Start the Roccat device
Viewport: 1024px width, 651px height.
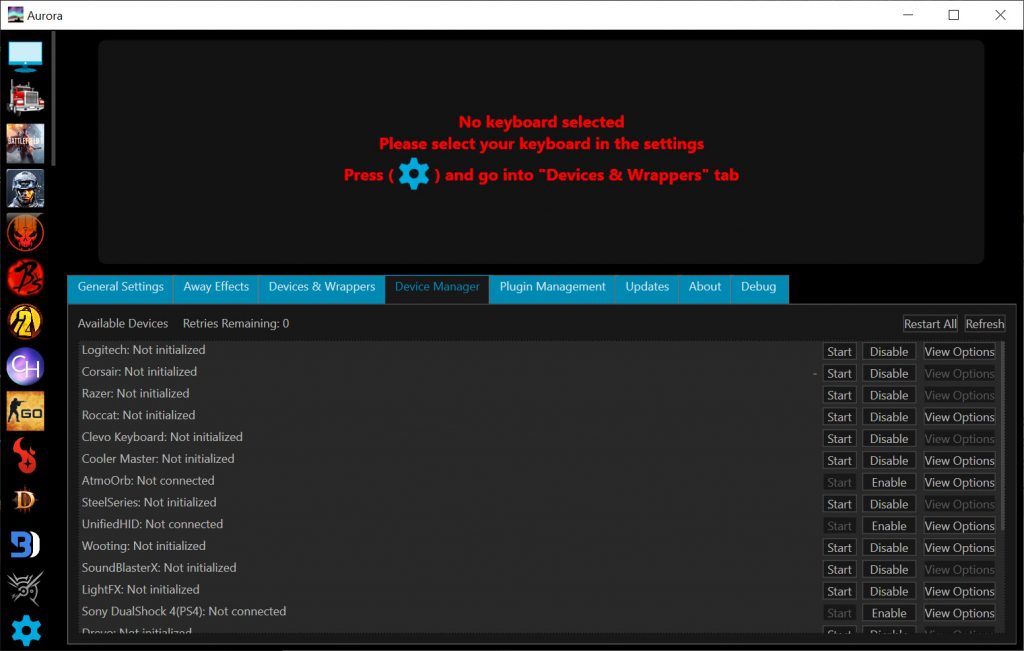click(839, 417)
